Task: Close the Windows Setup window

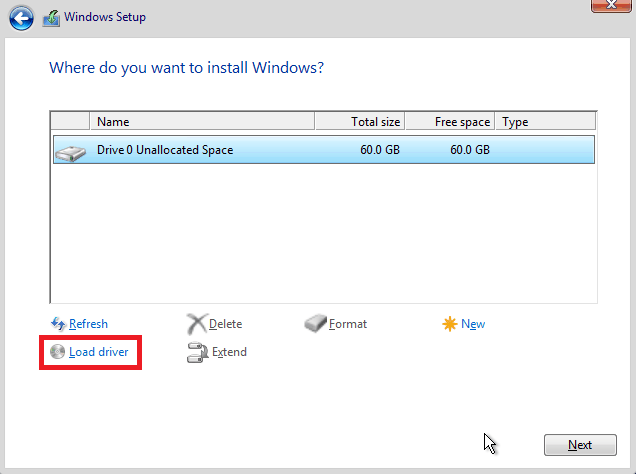Action: [611, 5]
